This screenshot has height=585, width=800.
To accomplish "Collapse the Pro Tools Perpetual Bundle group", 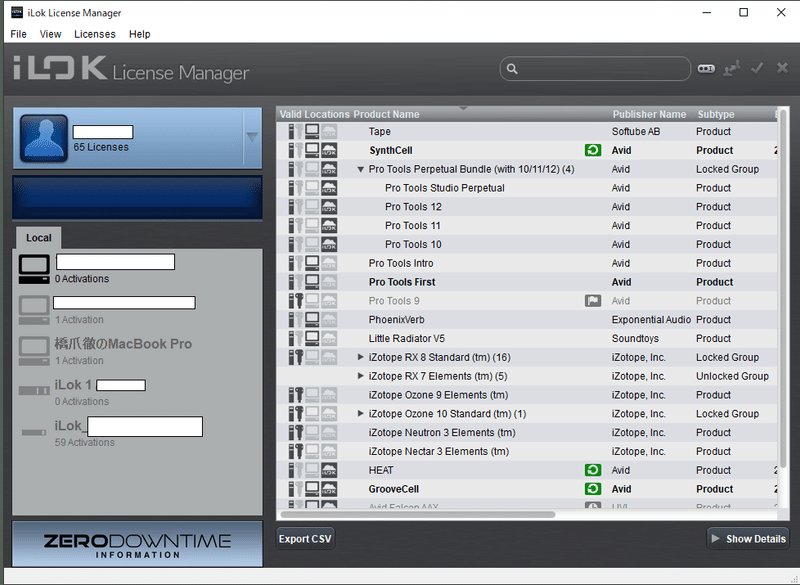I will pos(361,169).
